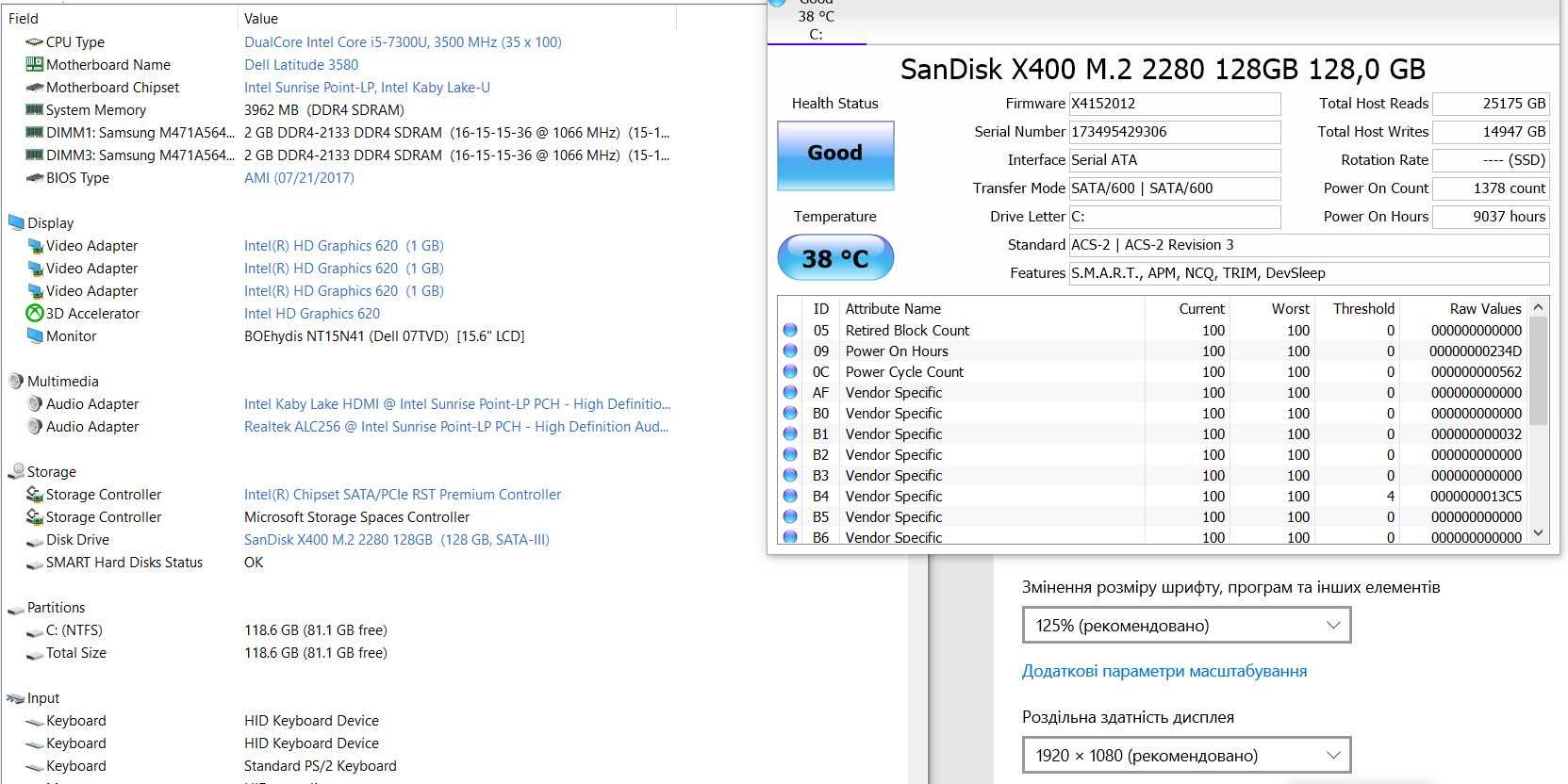Viewport: 1568px width, 784px height.
Task: Click the CPU Type chip icon
Action: (35, 42)
